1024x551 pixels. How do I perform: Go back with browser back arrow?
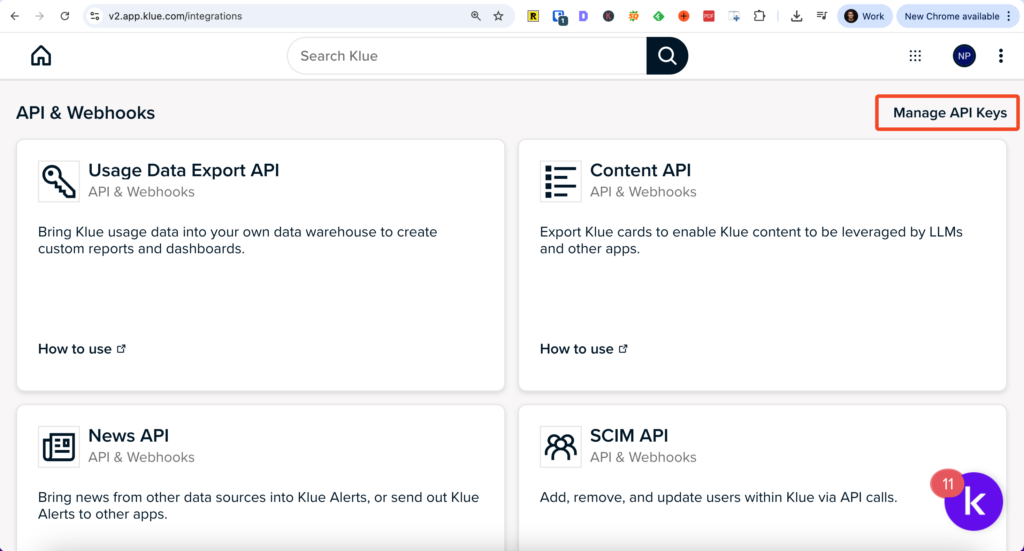tap(15, 16)
